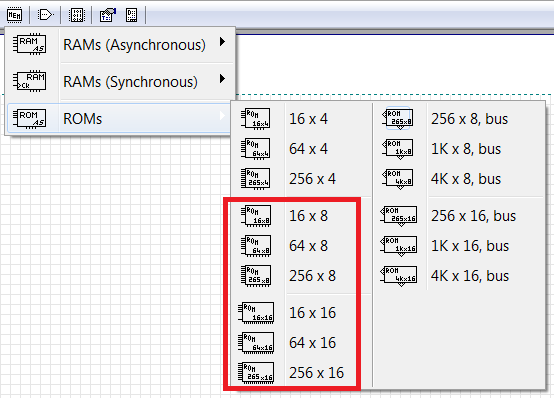Click the ROM 64x16 chip icon

[256, 343]
